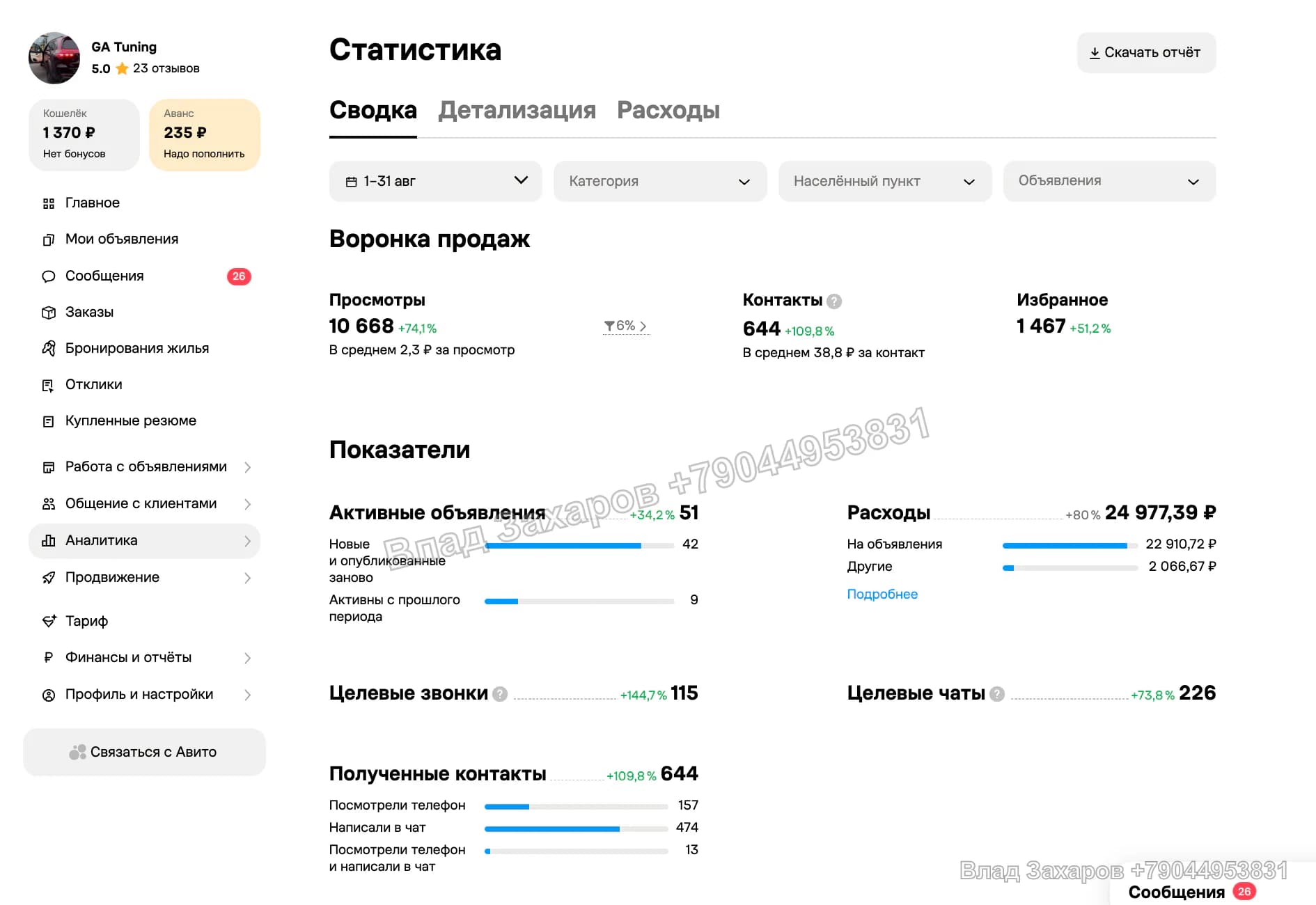The height and width of the screenshot is (905, 1316).
Task: Click the Отклики icon in sidebar
Action: pos(48,385)
